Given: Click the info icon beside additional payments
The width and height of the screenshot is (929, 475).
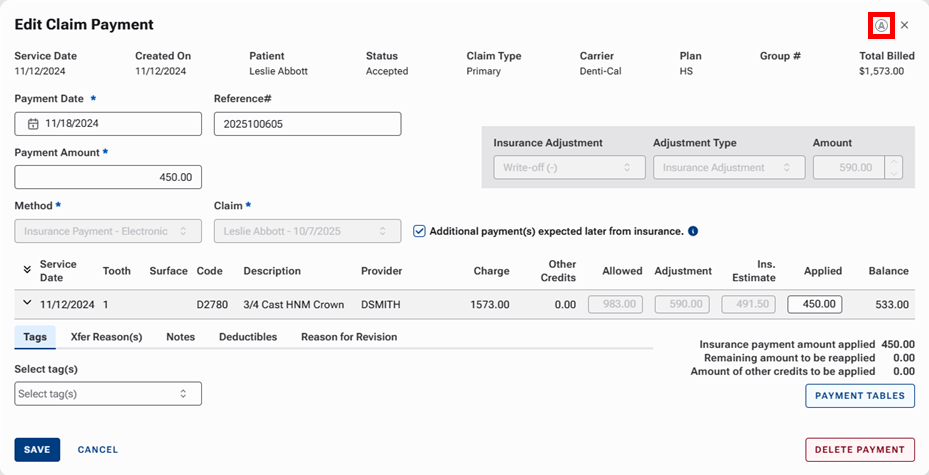Looking at the screenshot, I should [x=693, y=231].
